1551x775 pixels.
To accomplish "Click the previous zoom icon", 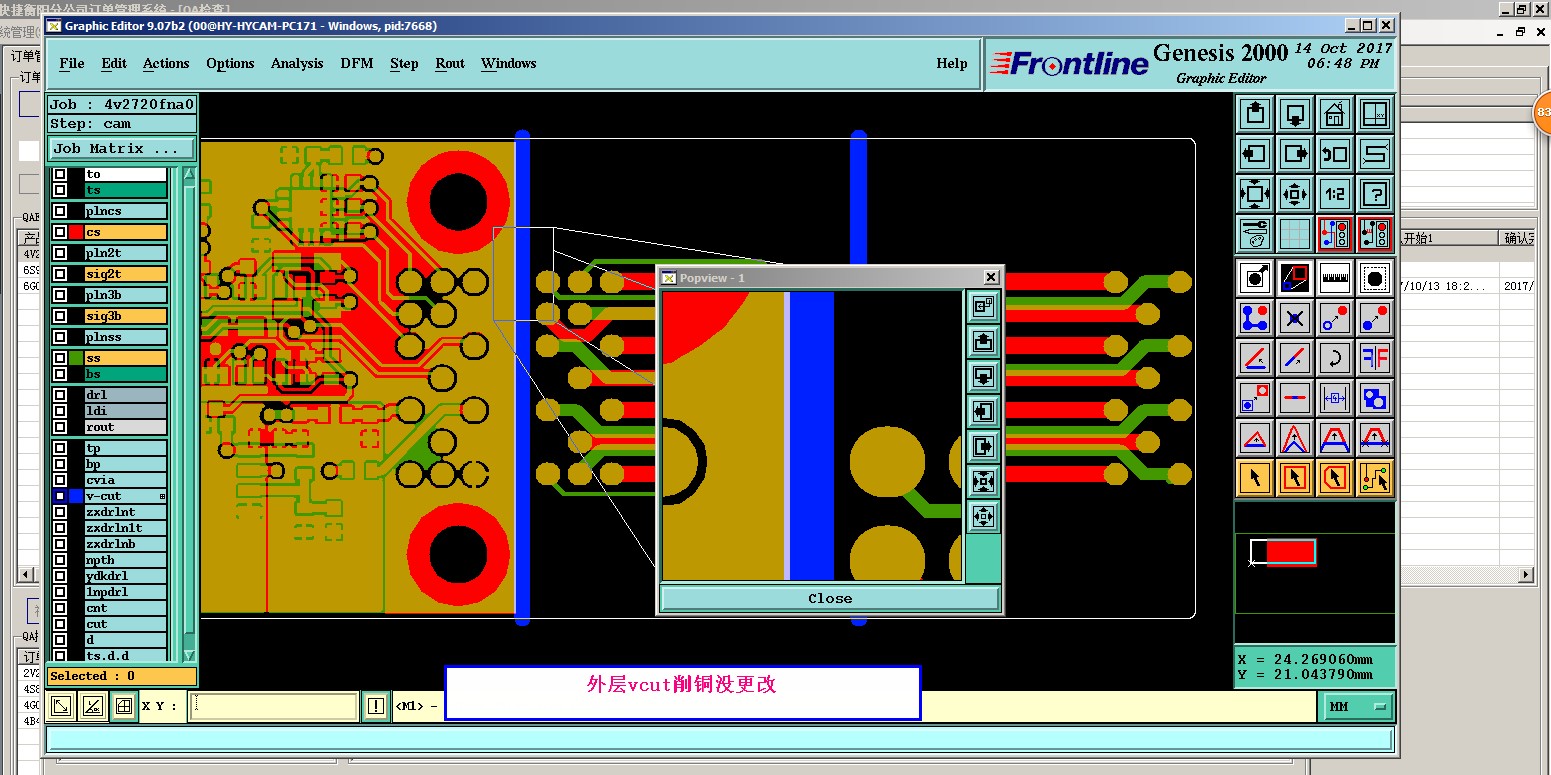I will (1335, 154).
